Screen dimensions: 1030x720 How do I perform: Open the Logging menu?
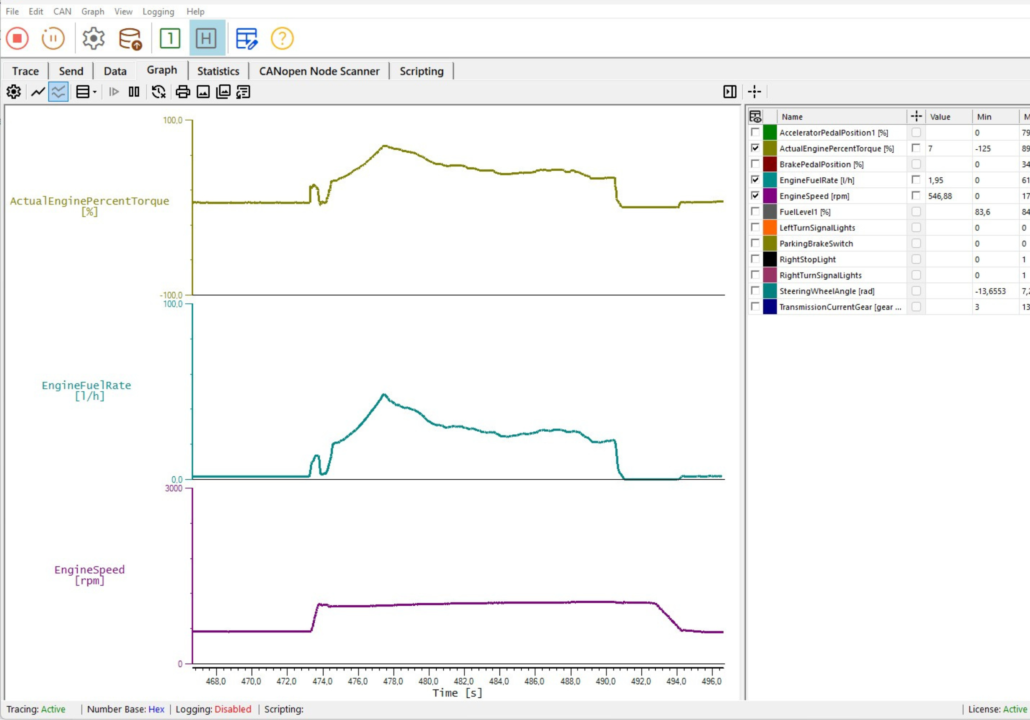(158, 12)
